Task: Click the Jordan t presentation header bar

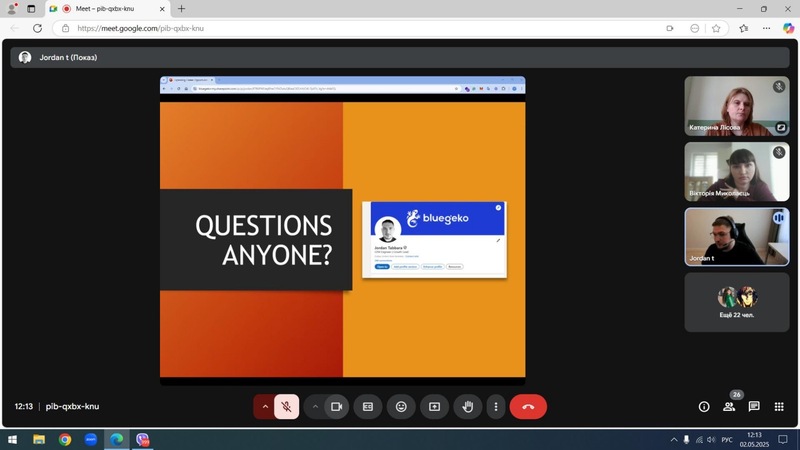Action: [400, 58]
